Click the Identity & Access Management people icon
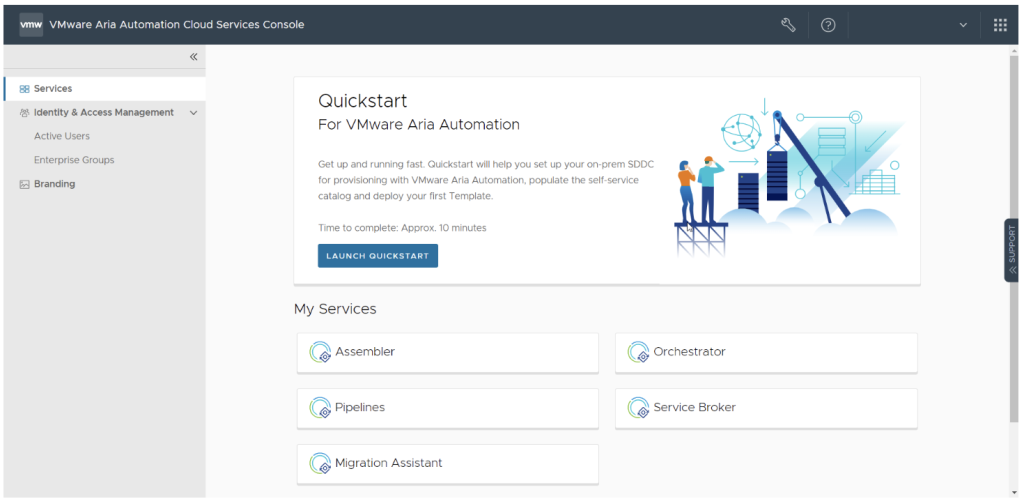Image resolution: width=1024 pixels, height=499 pixels. 24,112
